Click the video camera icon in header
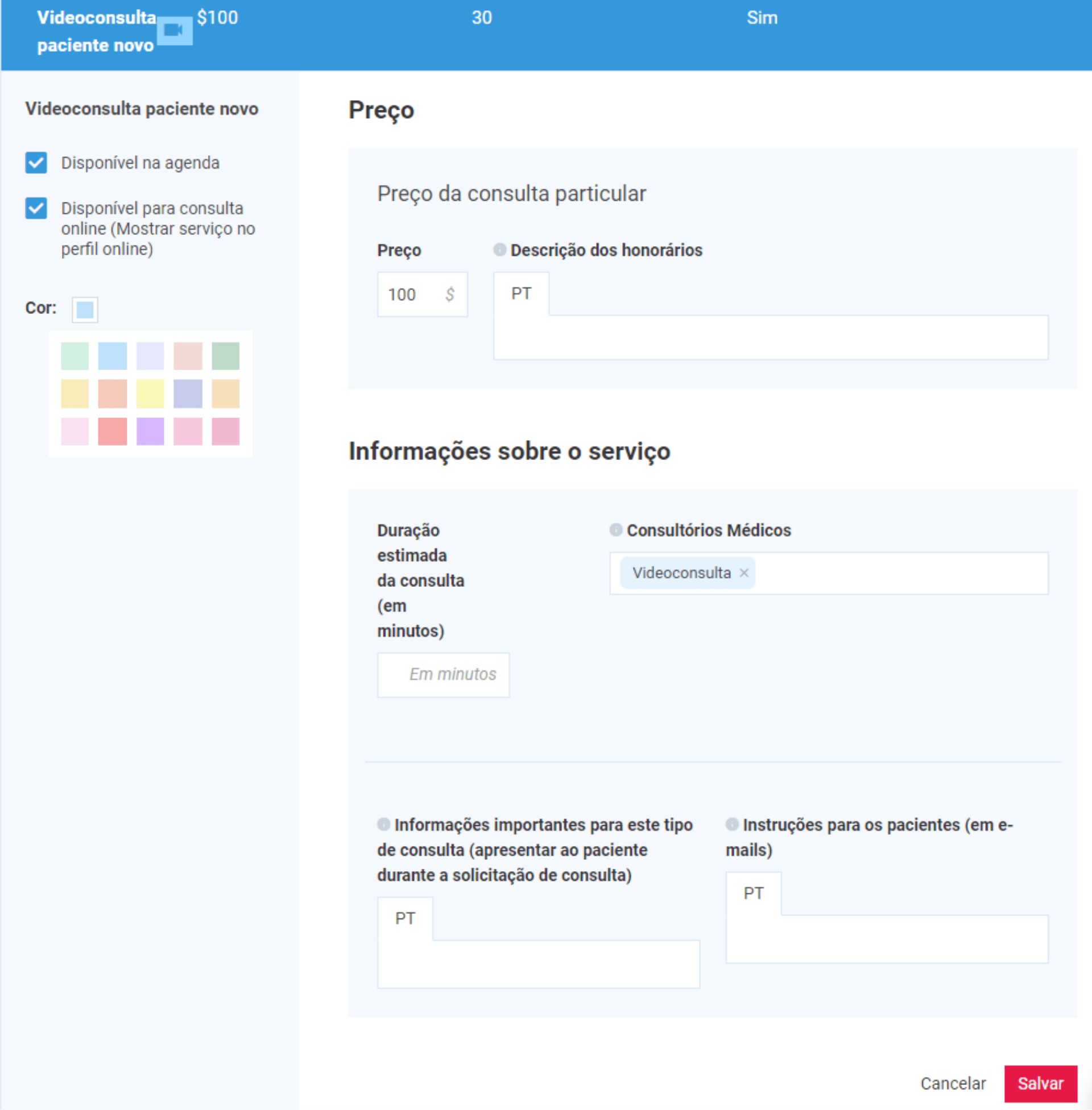1092x1110 pixels. pos(175,30)
